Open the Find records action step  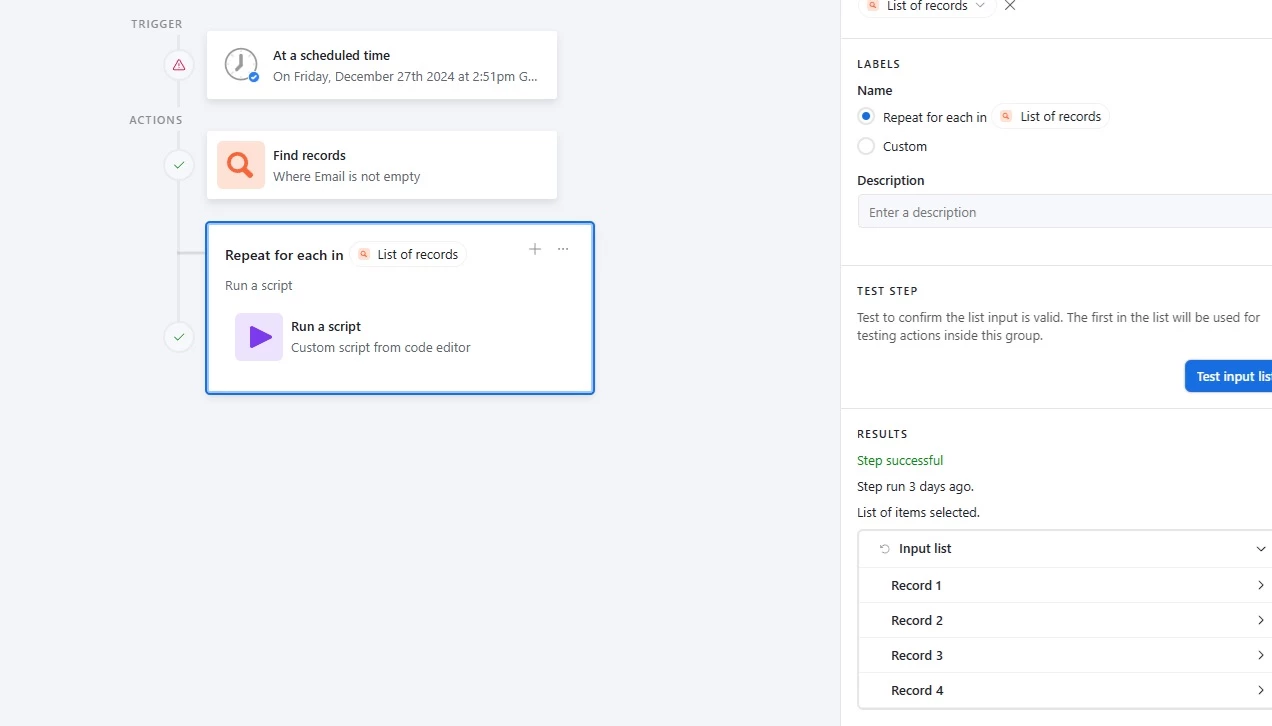coord(382,165)
